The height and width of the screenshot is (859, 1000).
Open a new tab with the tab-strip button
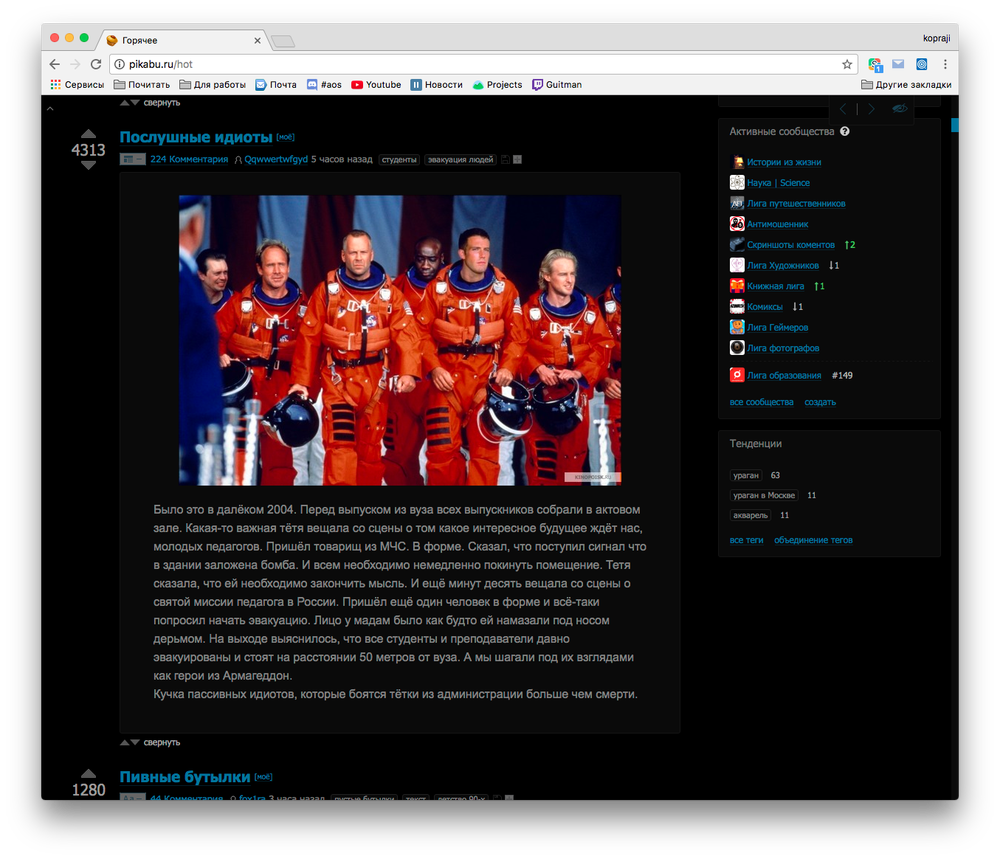coord(283,41)
